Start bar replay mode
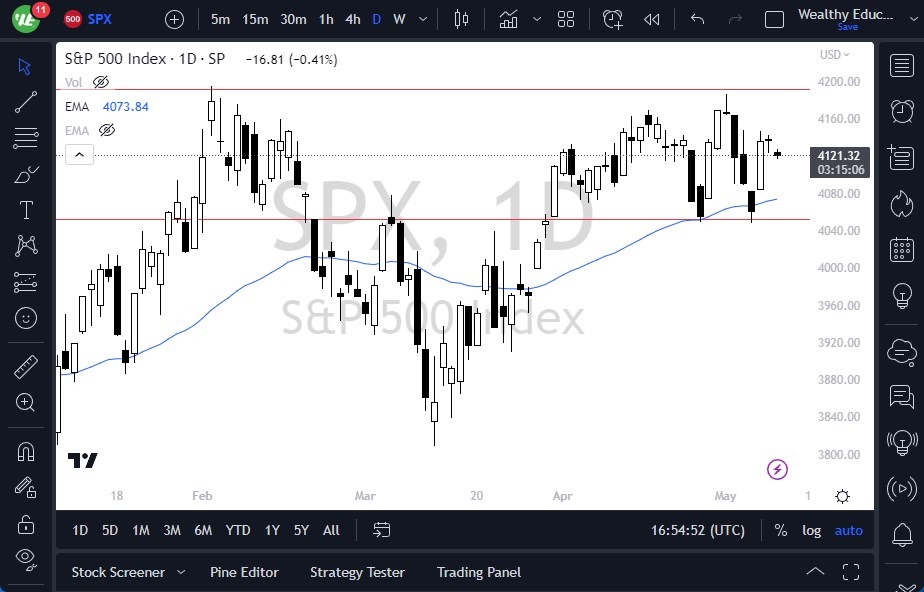 pos(651,19)
